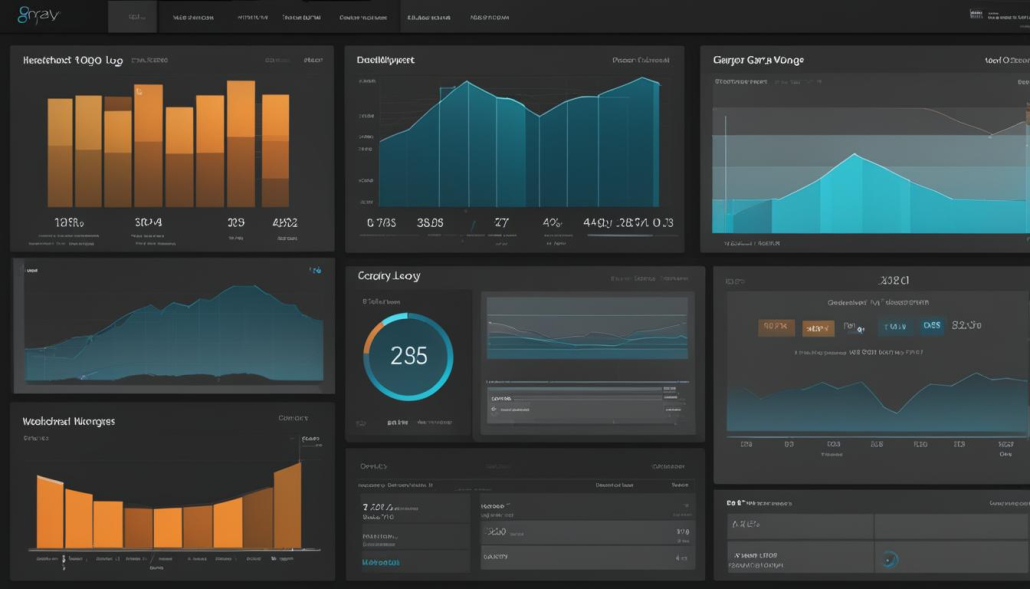Click the '27' value under the teal area chart
1030x589 pixels.
501,223
